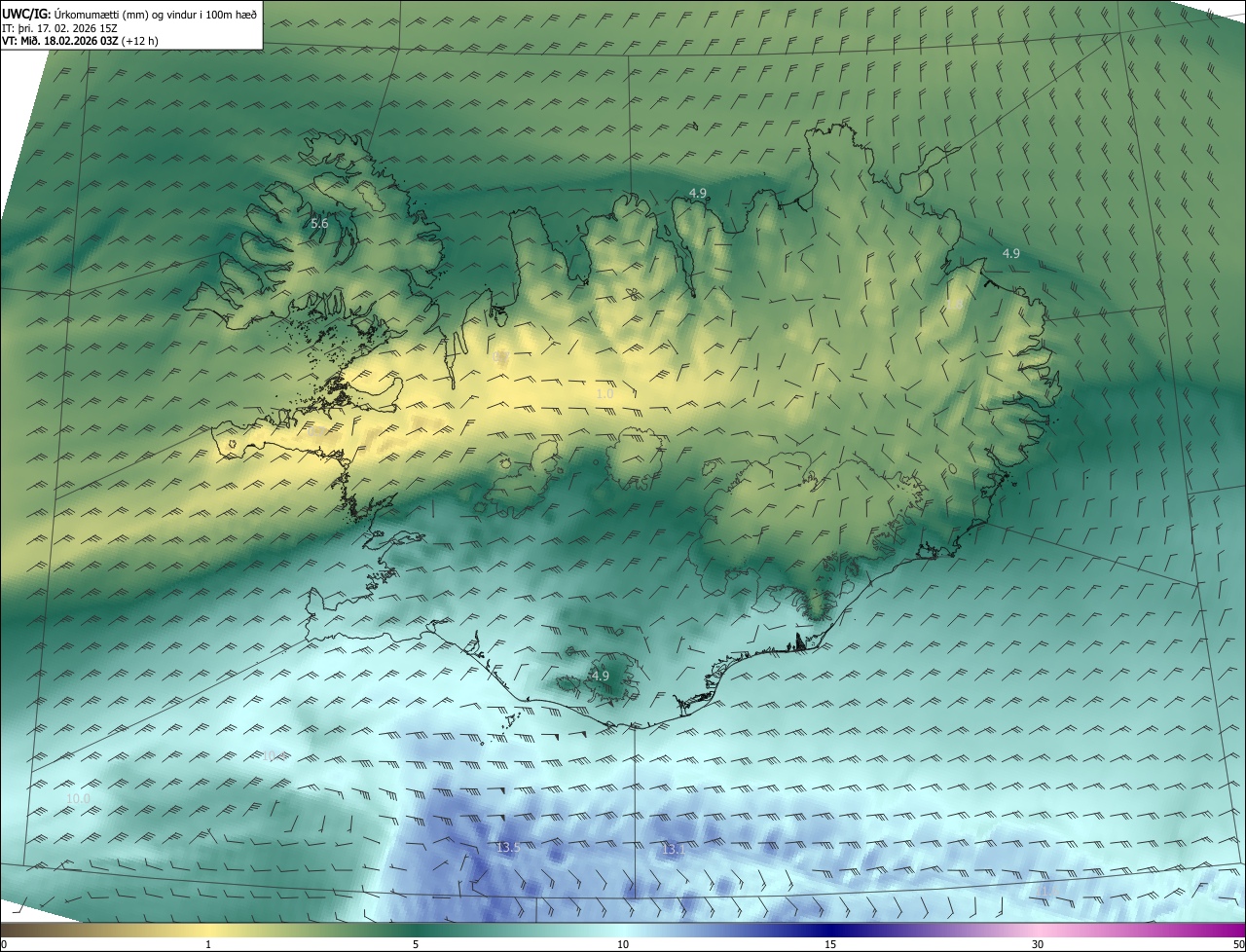Click the 13.1 value label in the blue area
Viewport: 1246px width, 952px height.
674,850
